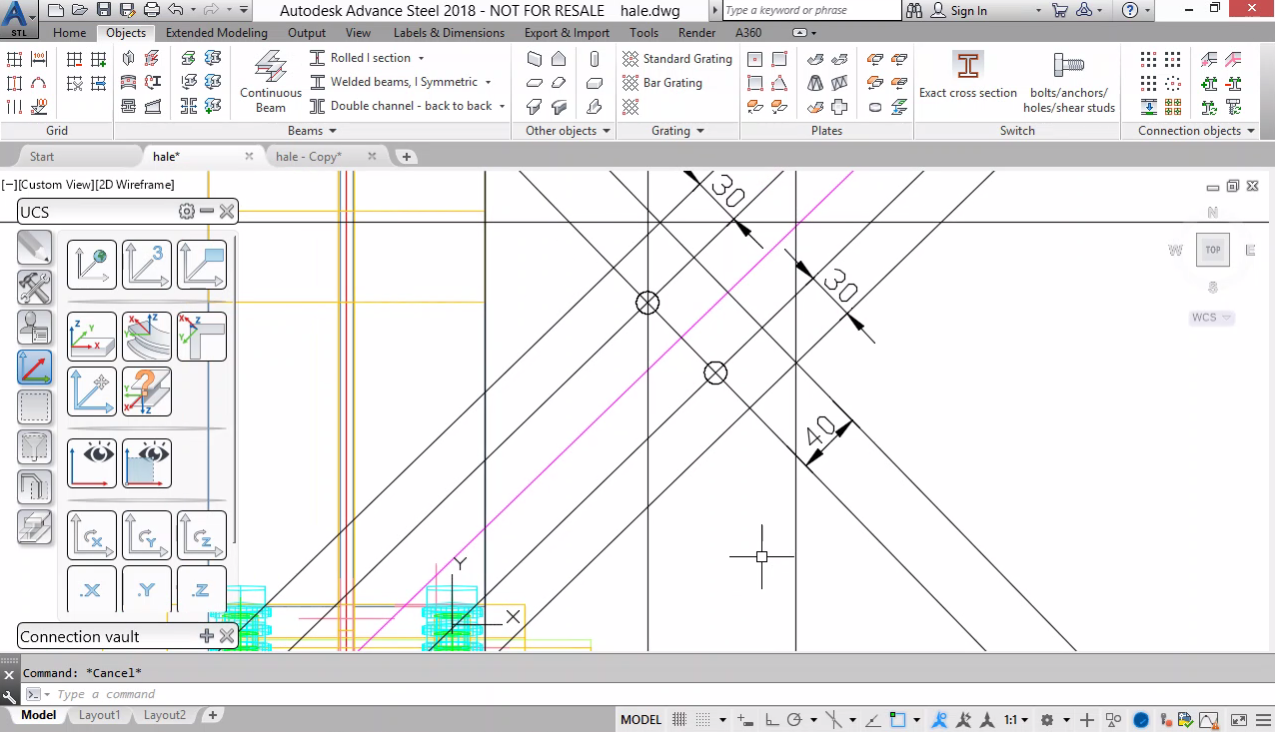Viewport: 1275px width, 732px height.
Task: Click the .Y point filter icon
Action: click(x=147, y=589)
